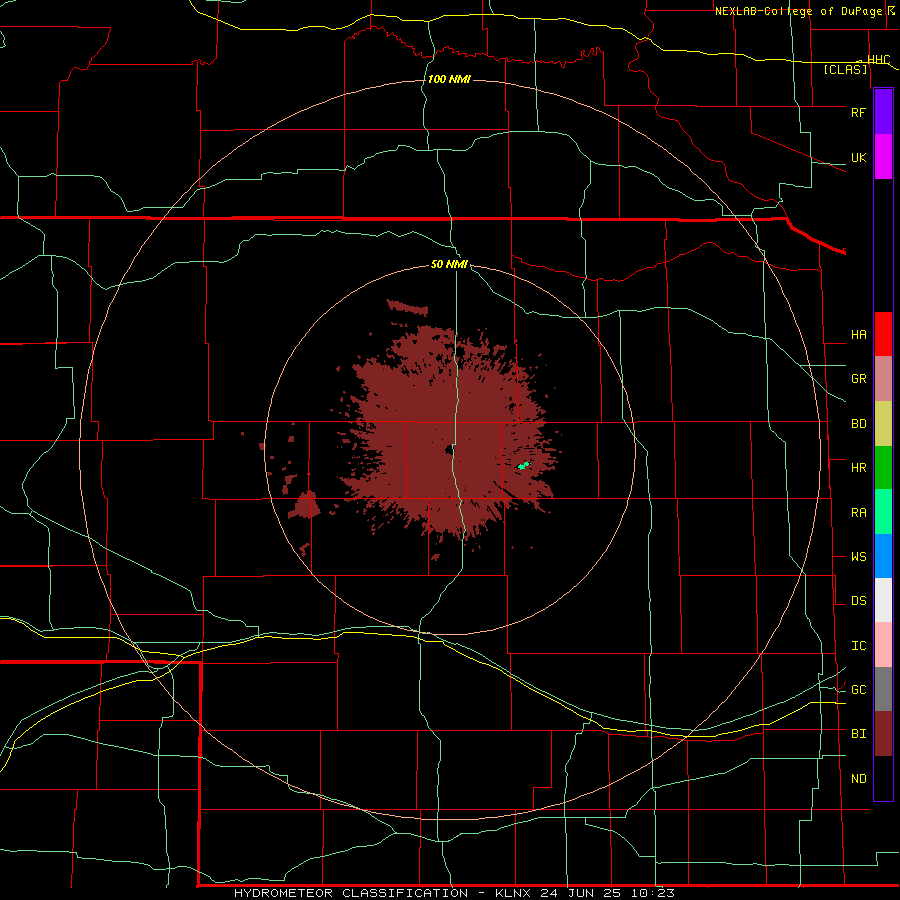Viewport: 900px width, 900px height.
Task: Click the isolated brown echo blob southwest of main return
Action: pos(305,505)
